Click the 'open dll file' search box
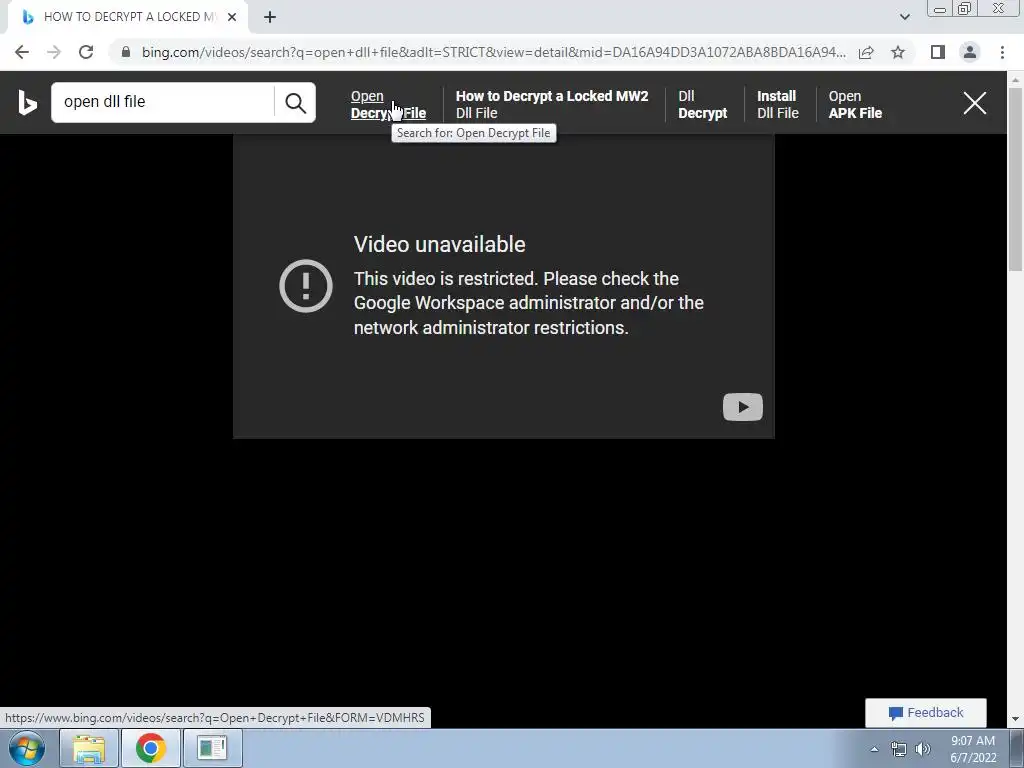The image size is (1024, 768). point(163,103)
